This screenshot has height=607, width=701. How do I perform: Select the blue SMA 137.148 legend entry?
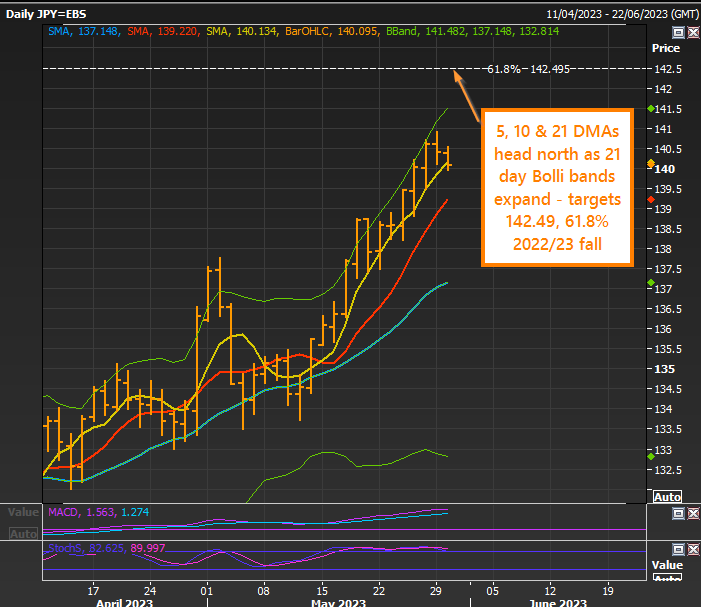click(x=84, y=31)
